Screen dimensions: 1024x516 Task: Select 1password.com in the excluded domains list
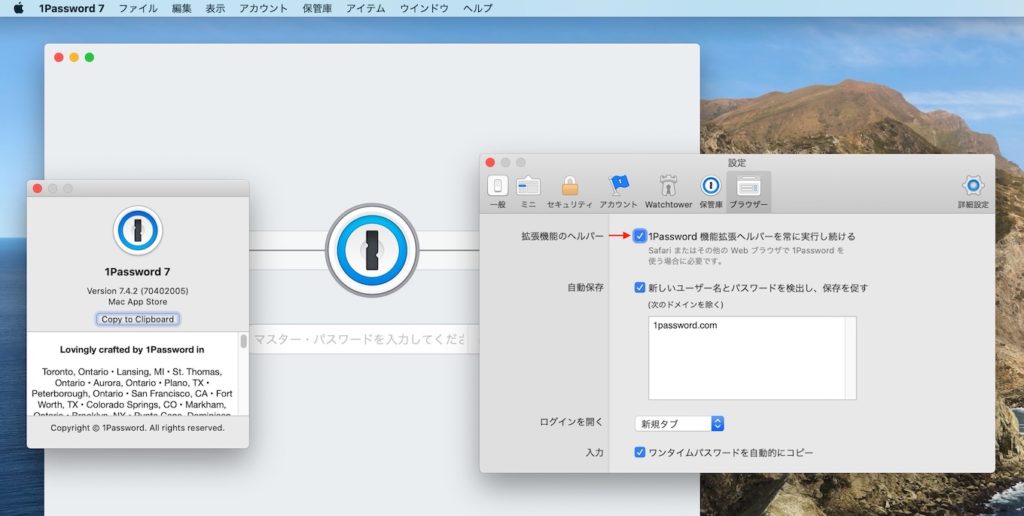point(684,326)
